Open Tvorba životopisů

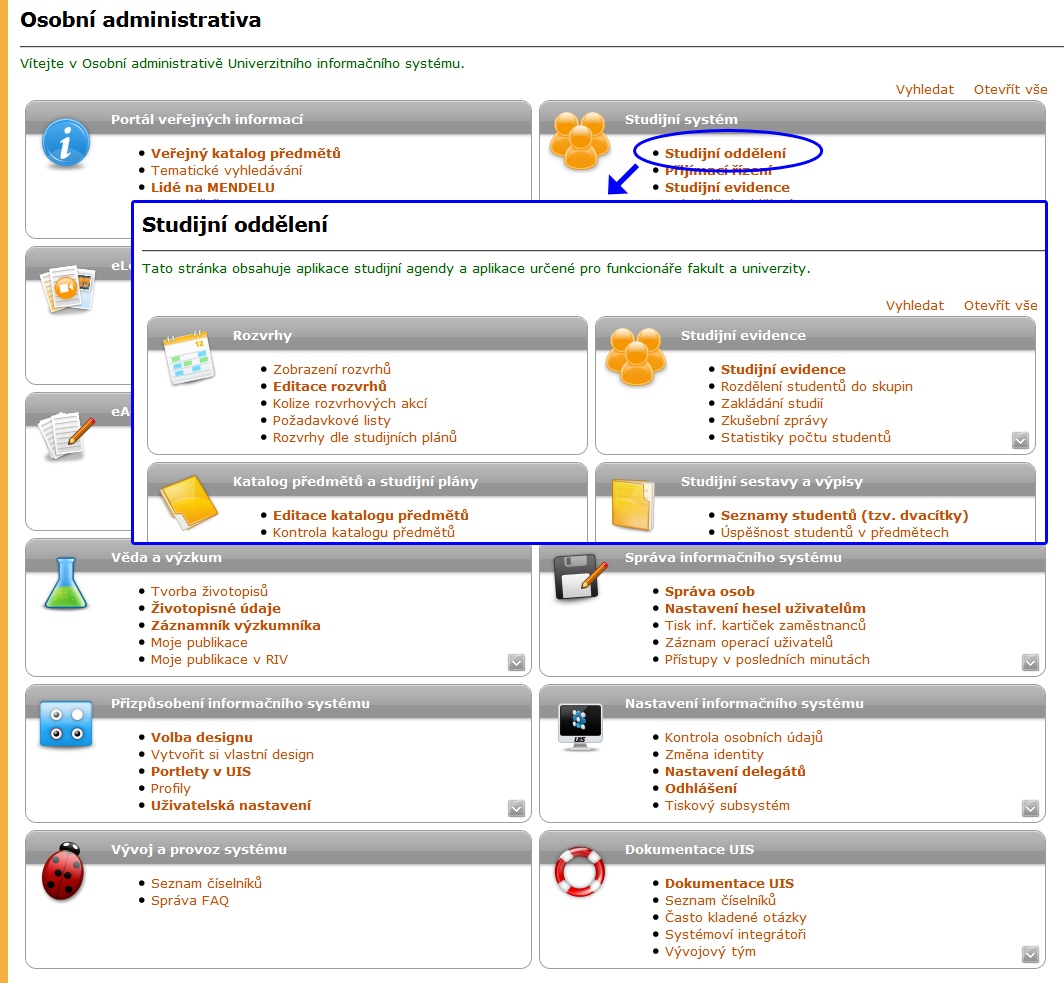click(x=209, y=591)
